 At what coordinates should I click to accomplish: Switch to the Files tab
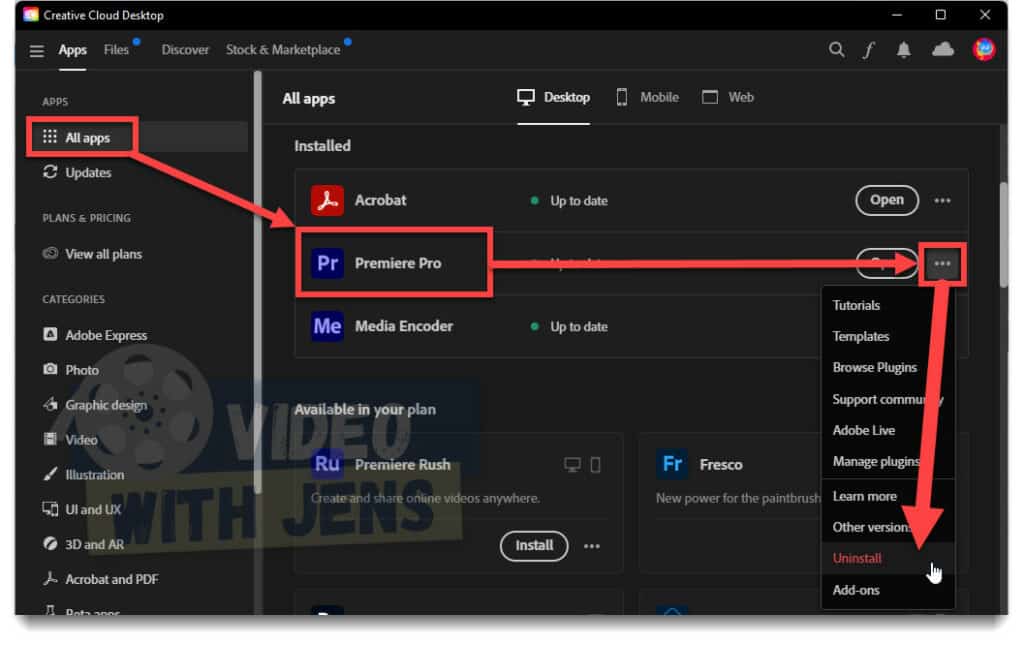coord(116,50)
